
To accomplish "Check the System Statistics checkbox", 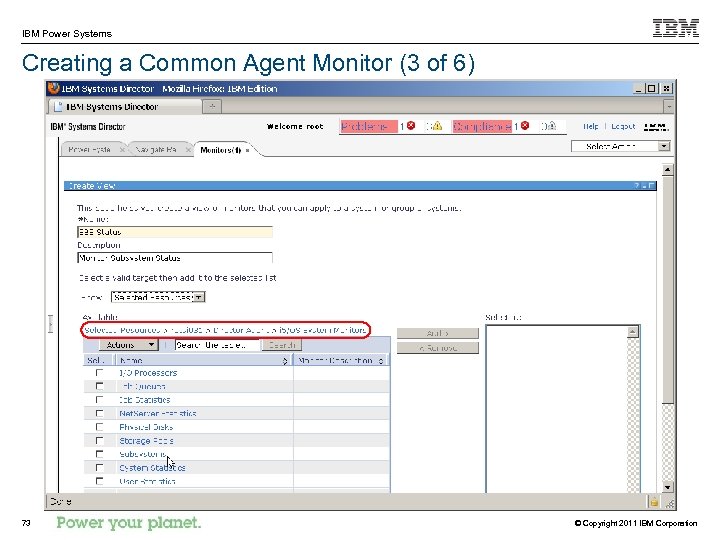I will tap(99, 467).
